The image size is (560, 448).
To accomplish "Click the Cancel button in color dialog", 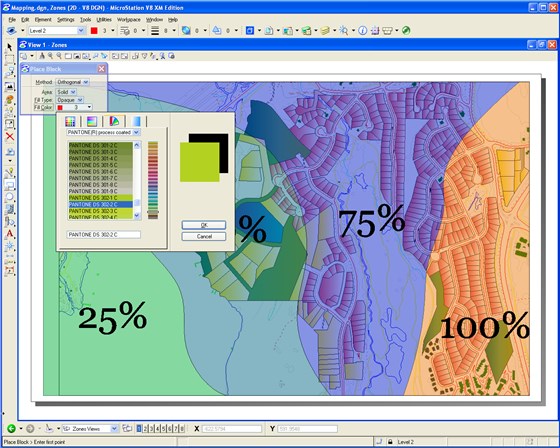I will pyautogui.click(x=204, y=237).
